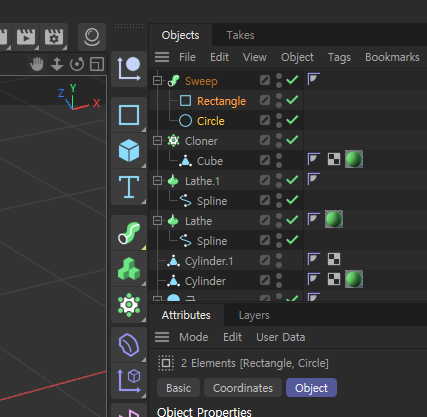Show the Coordinates properties tab

pyautogui.click(x=243, y=388)
